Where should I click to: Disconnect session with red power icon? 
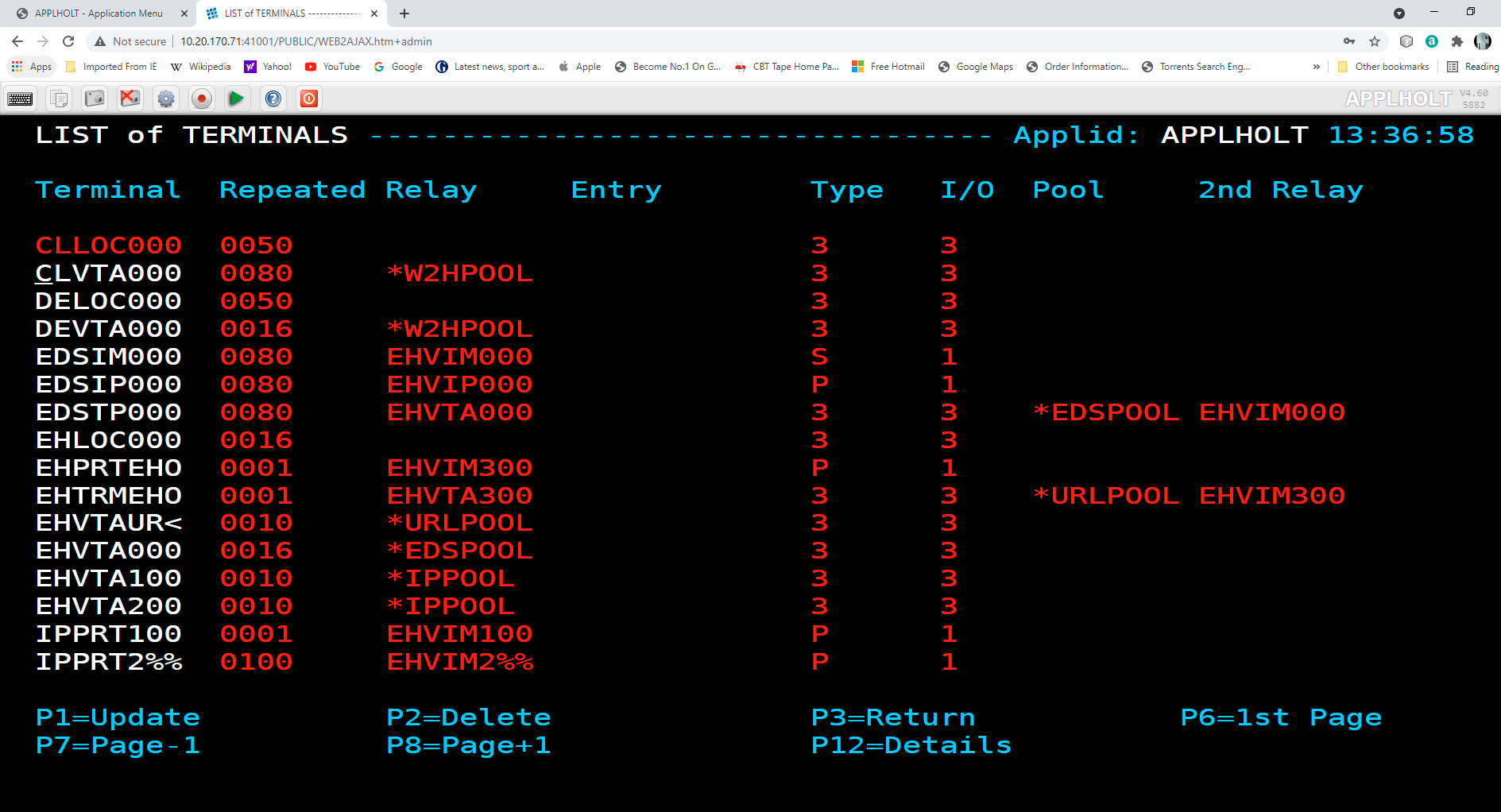click(x=309, y=99)
